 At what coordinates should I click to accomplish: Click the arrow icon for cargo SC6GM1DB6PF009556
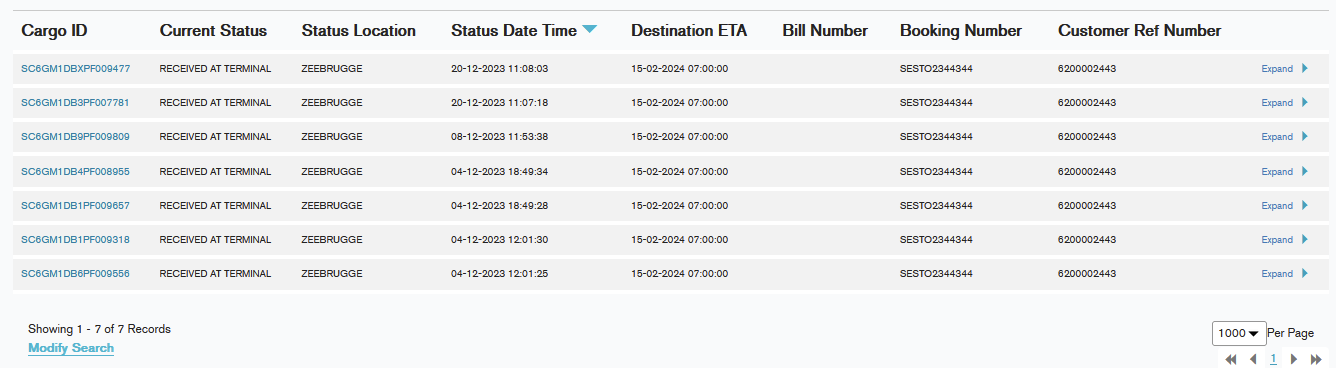pos(1304,274)
